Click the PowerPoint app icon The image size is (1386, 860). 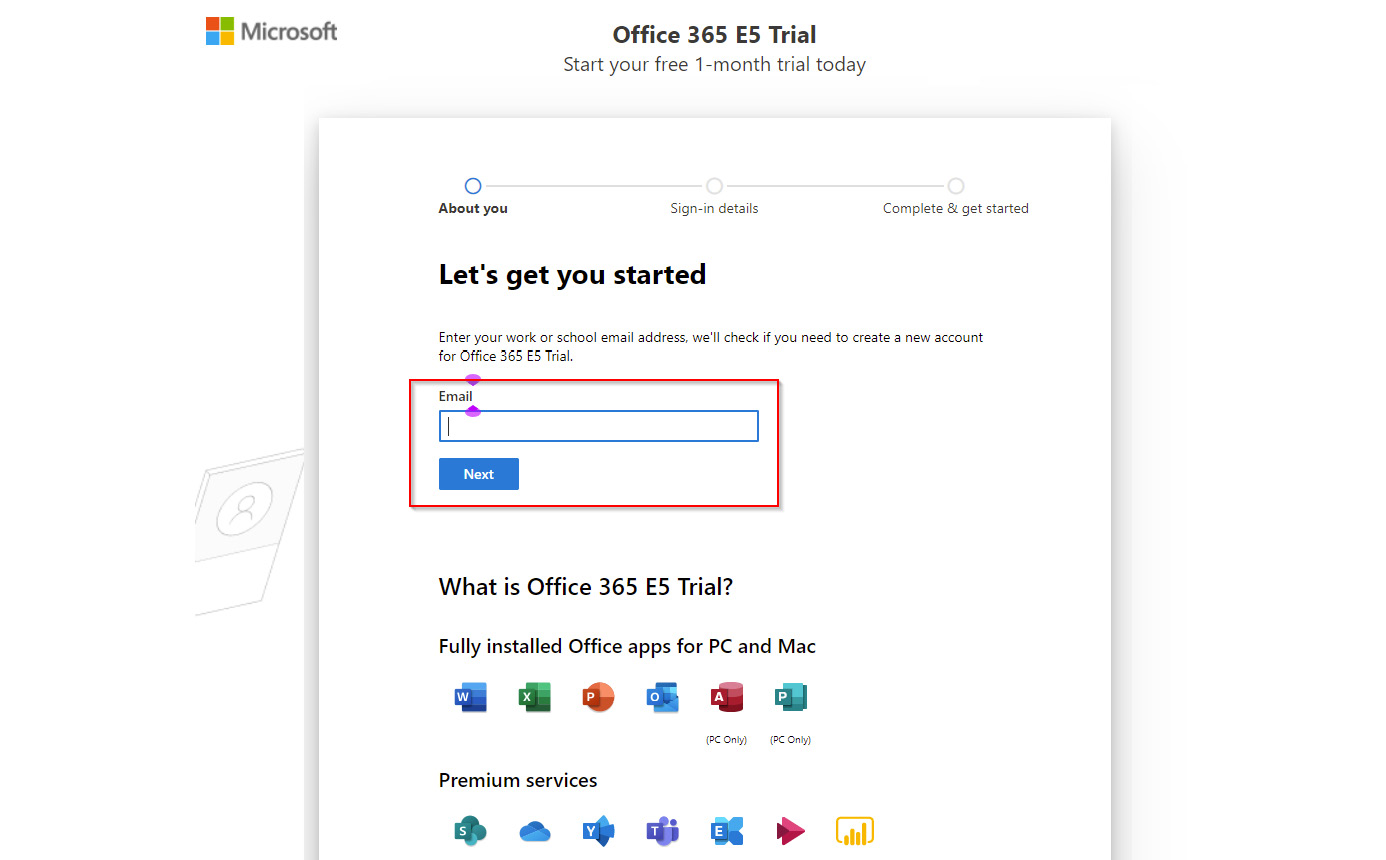[598, 697]
